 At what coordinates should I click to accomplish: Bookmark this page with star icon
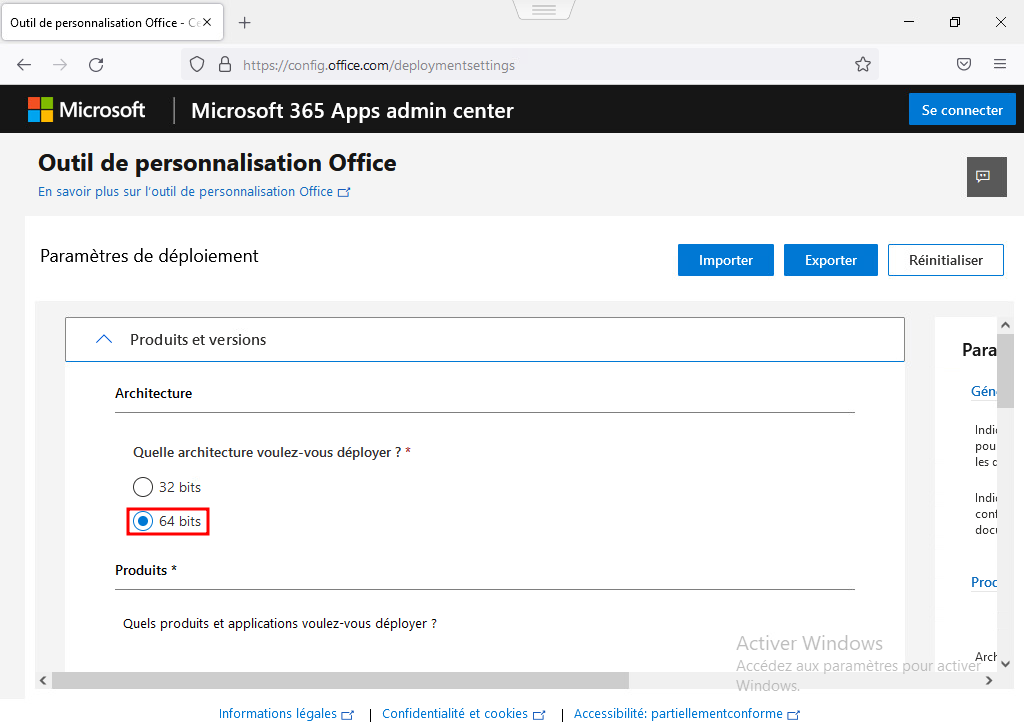(863, 64)
